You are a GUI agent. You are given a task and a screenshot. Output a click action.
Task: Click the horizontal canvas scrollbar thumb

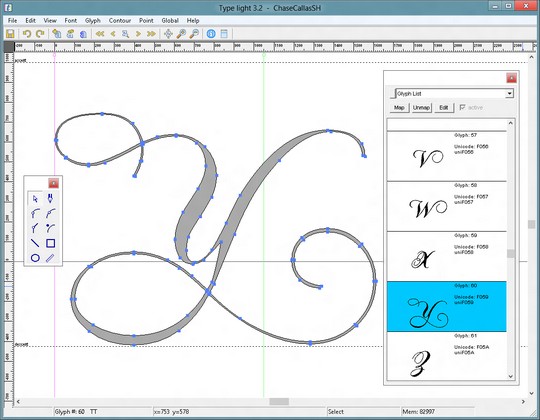(279, 402)
